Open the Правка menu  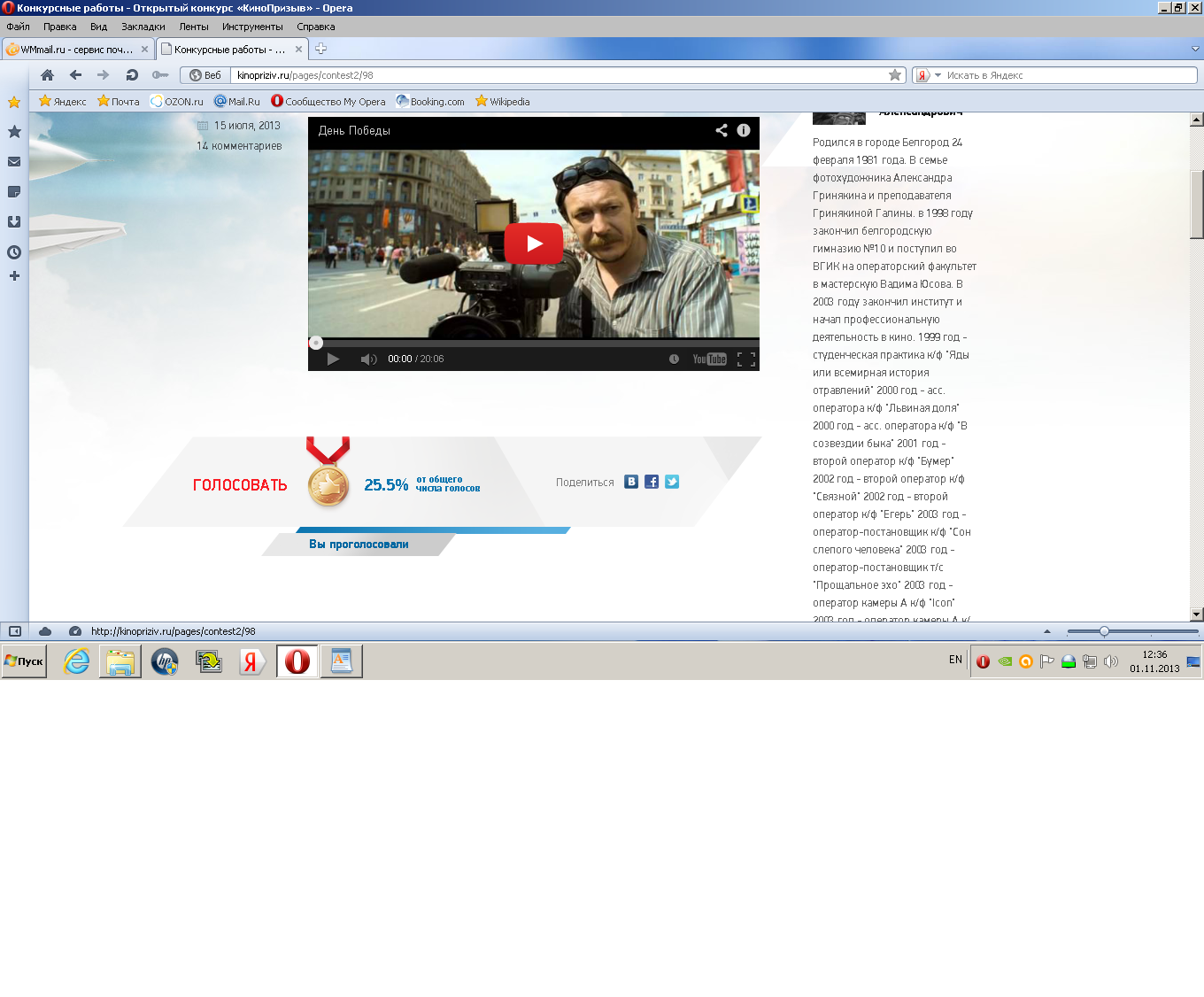[60, 27]
